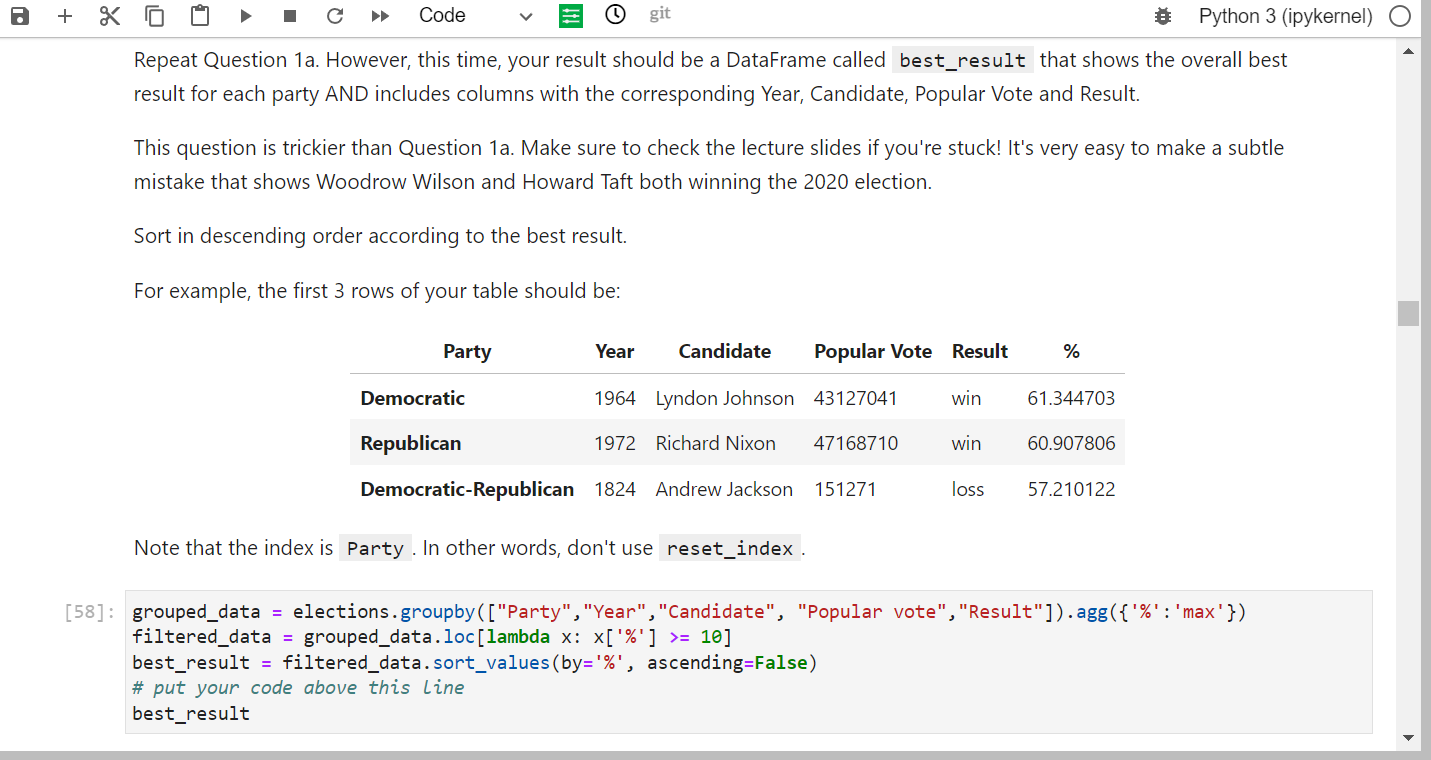The height and width of the screenshot is (760, 1431).
Task: Click the scrollbar down arrow
Action: click(x=1409, y=738)
